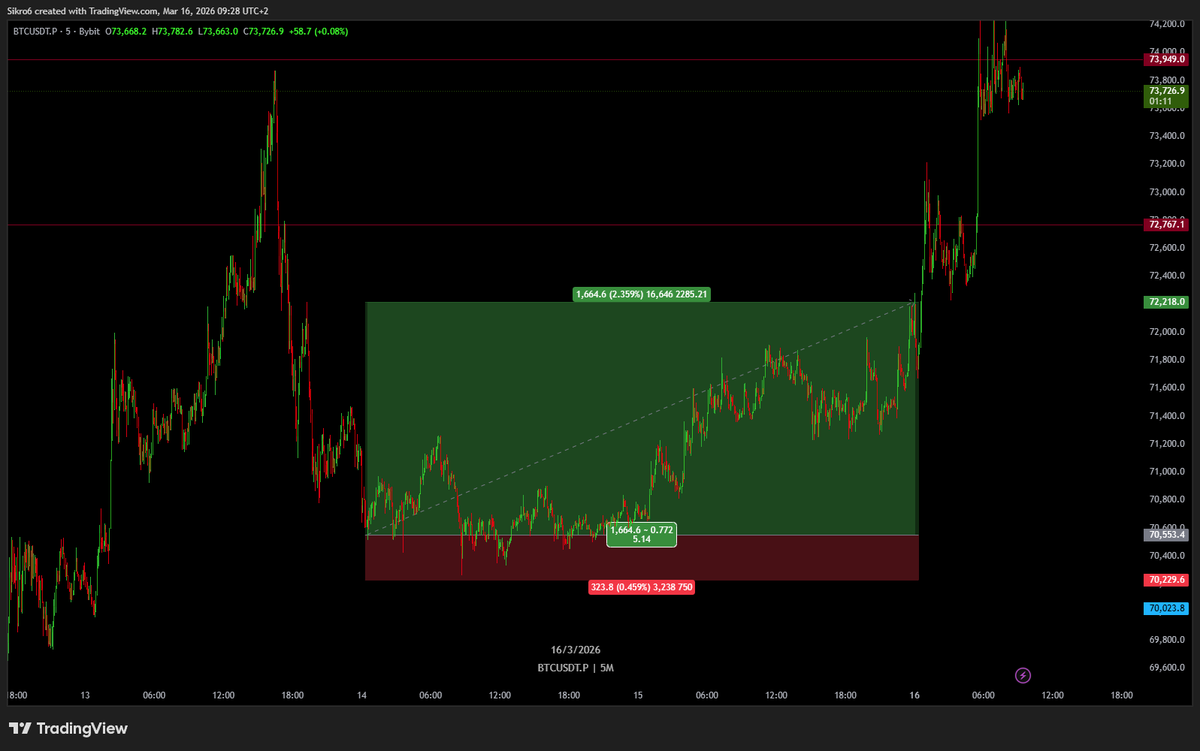Click the 71,000.0 tick on price axis
1200x751 pixels.
point(1167,472)
